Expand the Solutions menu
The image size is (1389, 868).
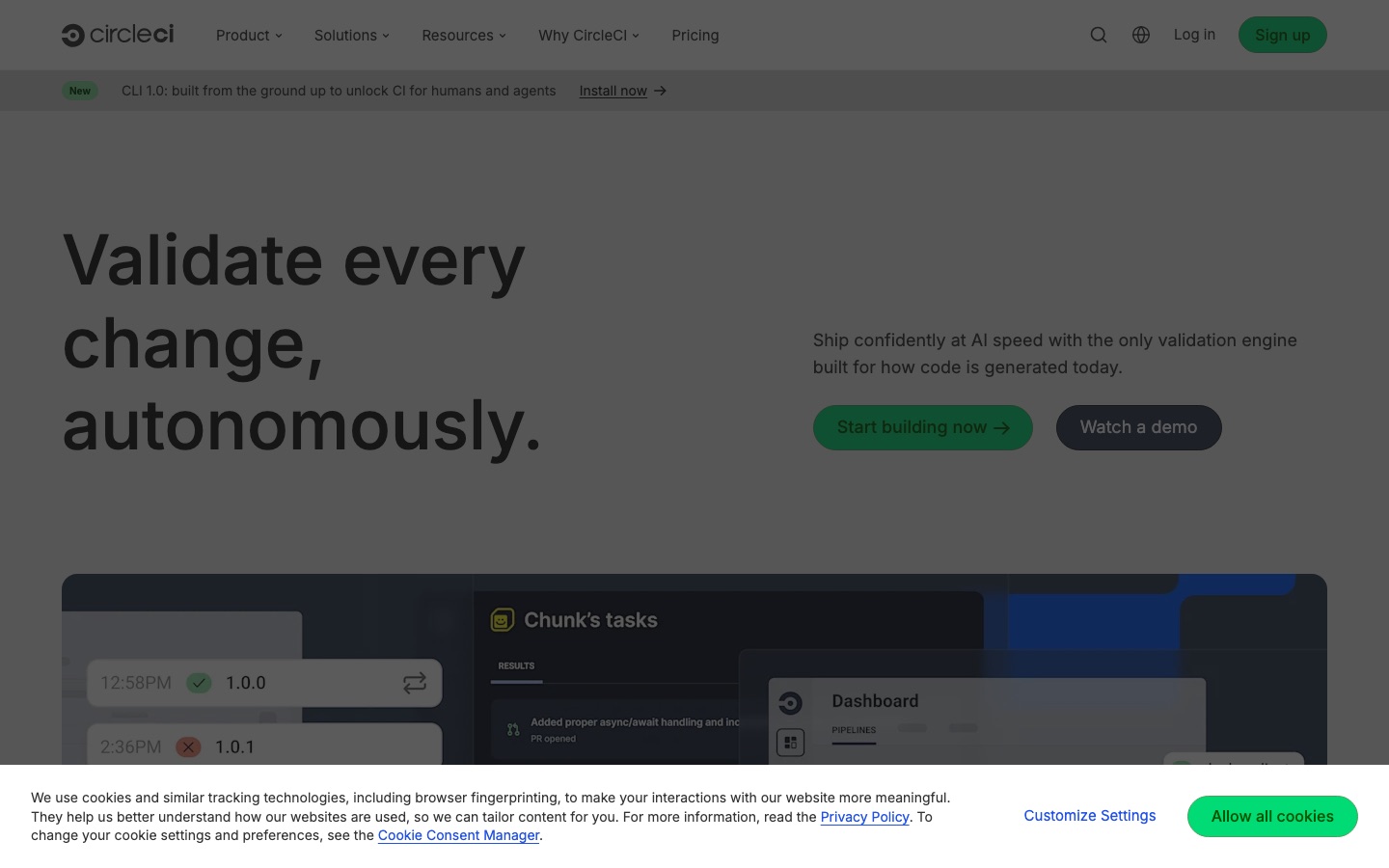tap(352, 35)
